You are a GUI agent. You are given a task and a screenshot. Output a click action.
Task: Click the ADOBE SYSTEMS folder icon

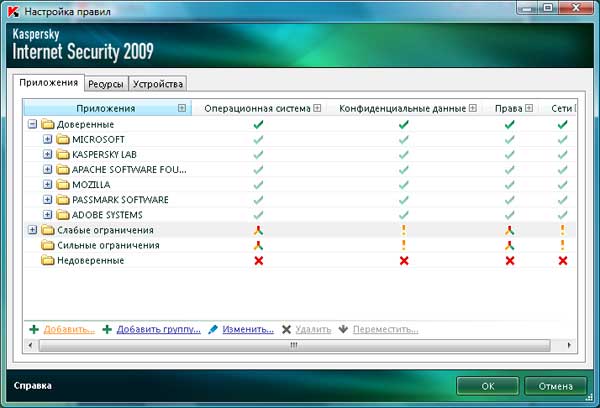point(63,215)
